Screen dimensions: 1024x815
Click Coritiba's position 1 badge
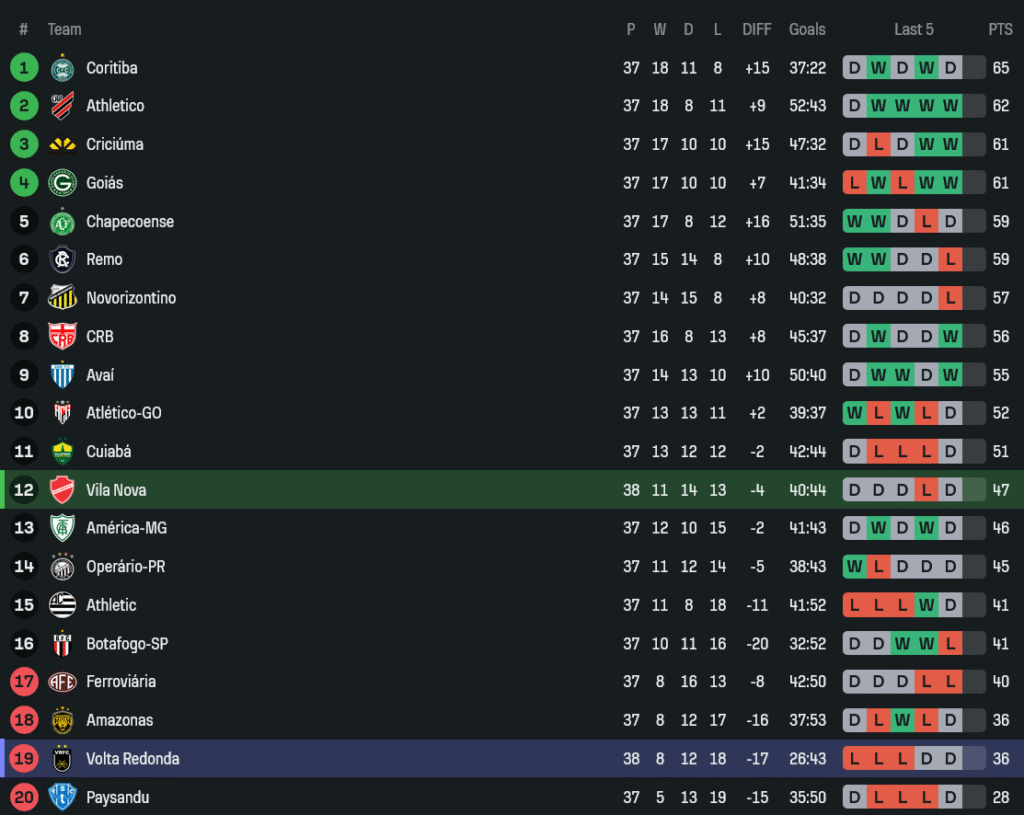pos(24,68)
